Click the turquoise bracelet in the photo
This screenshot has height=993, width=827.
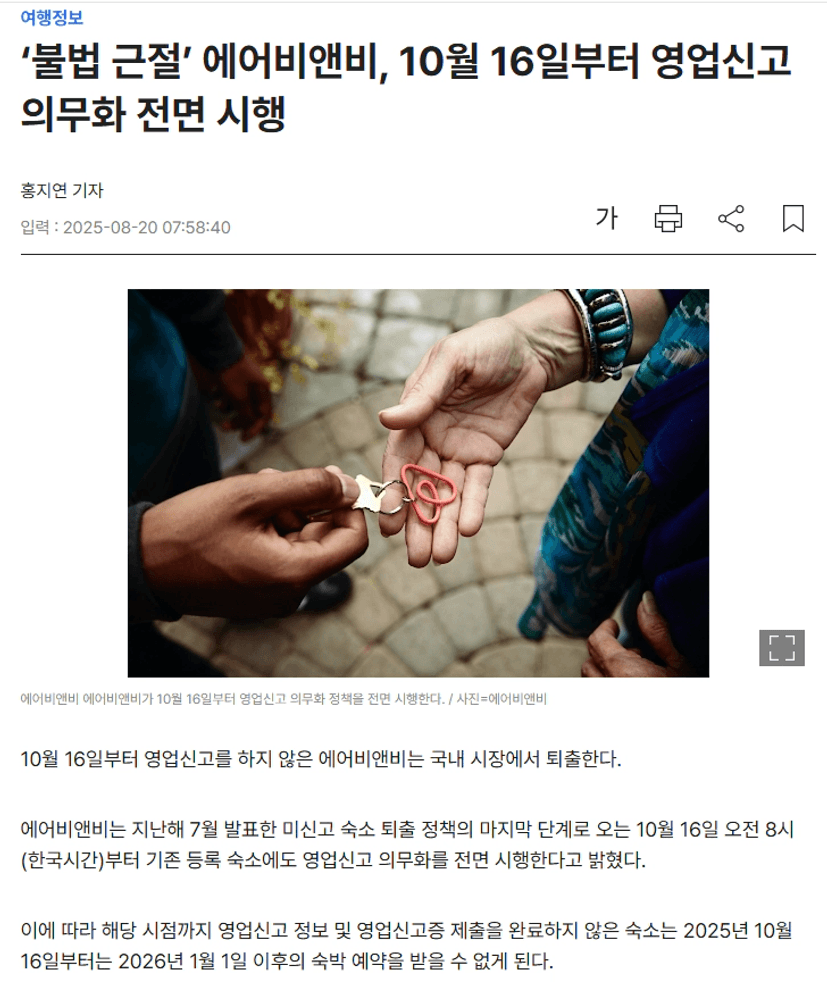603,332
